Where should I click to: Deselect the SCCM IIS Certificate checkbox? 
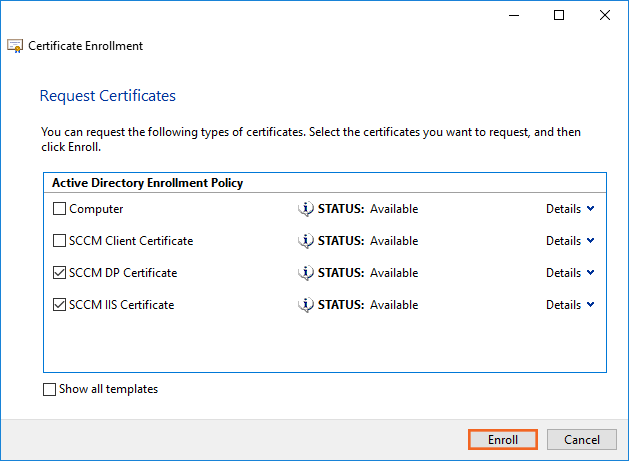point(60,305)
